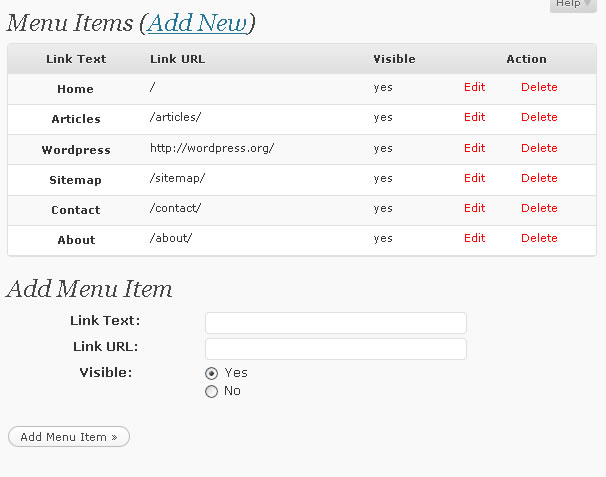Viewport: 606px width, 477px height.
Task: Edit the Wordpress menu item
Action: [474, 148]
